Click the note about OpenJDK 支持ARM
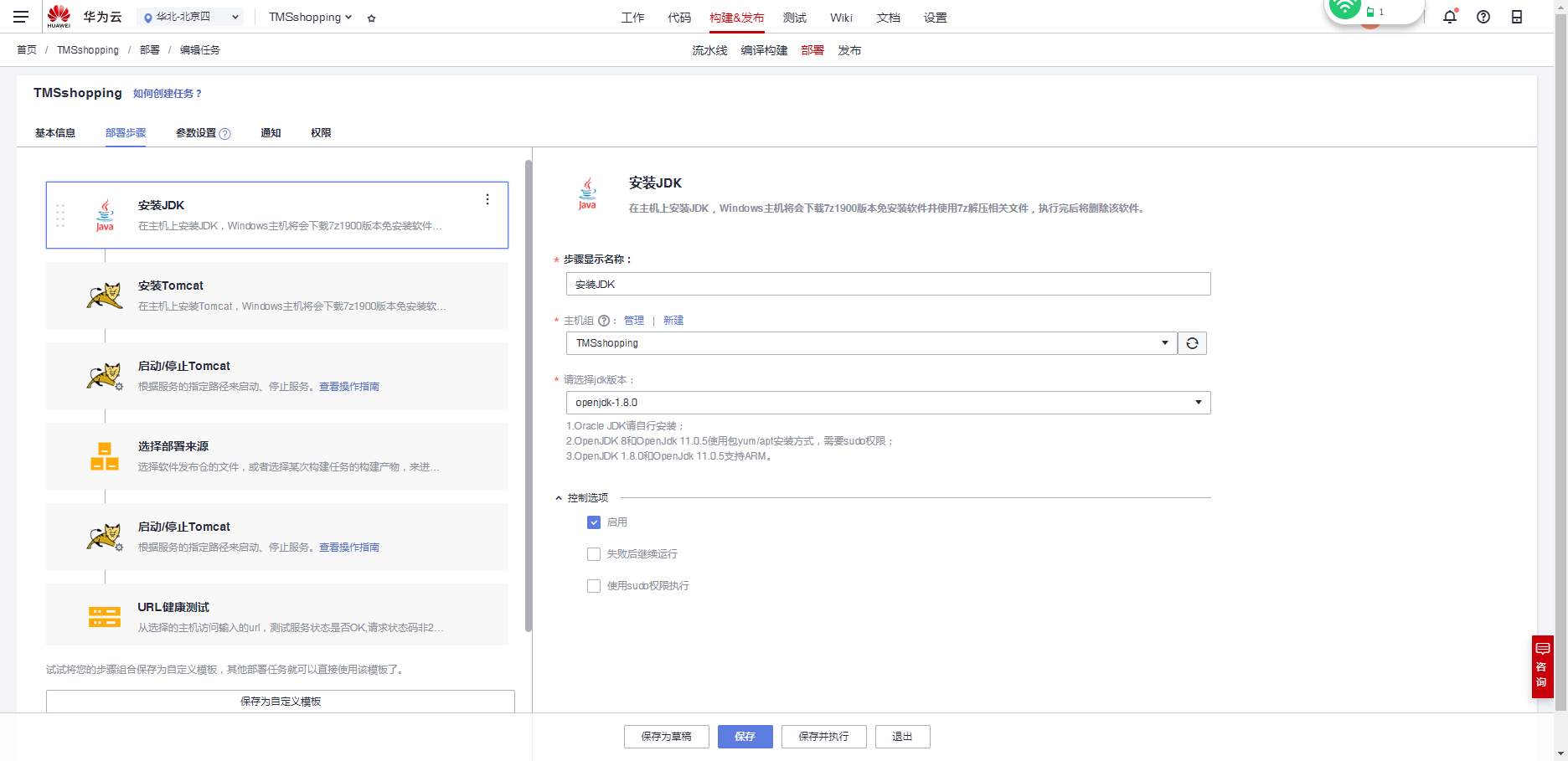Screen dimensions: 1568x761 pyautogui.click(x=669, y=456)
